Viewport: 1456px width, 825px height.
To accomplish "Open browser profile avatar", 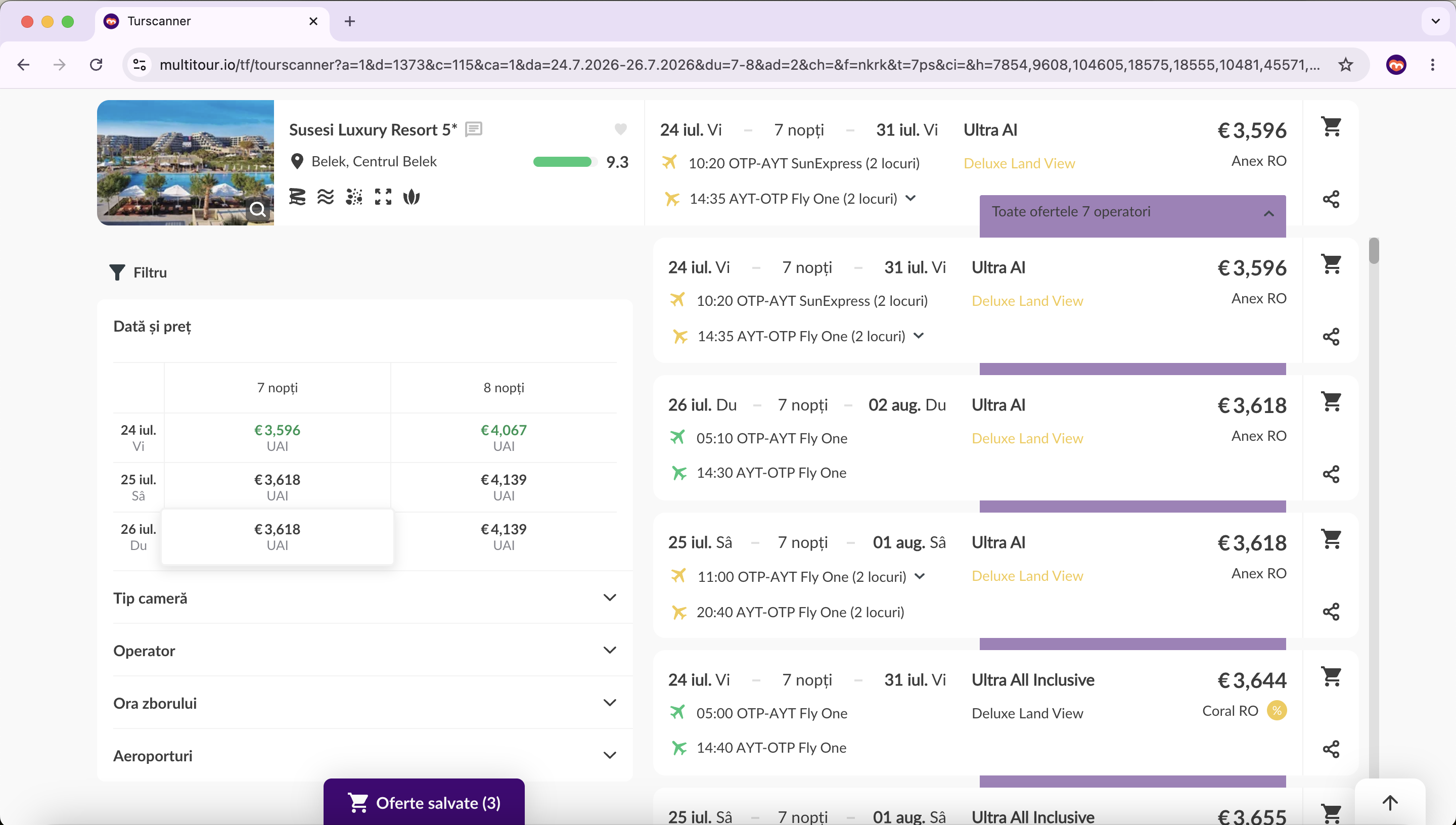I will tap(1396, 65).
